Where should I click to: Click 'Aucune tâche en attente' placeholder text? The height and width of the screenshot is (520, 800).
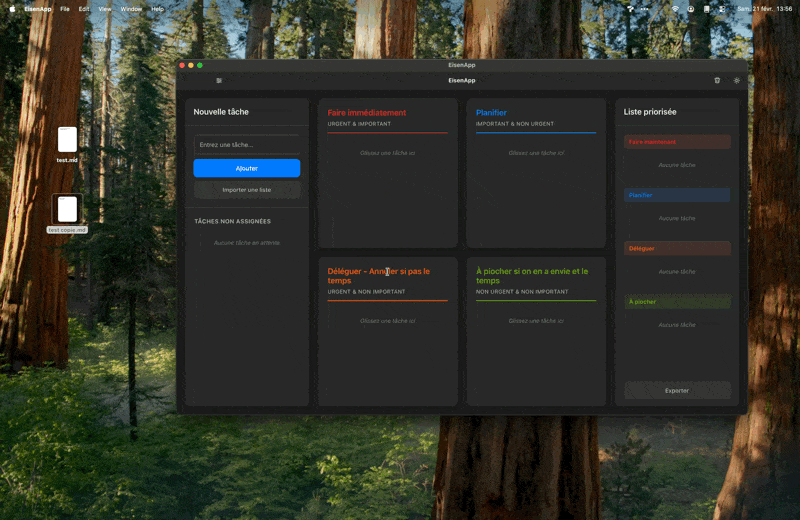click(246, 243)
